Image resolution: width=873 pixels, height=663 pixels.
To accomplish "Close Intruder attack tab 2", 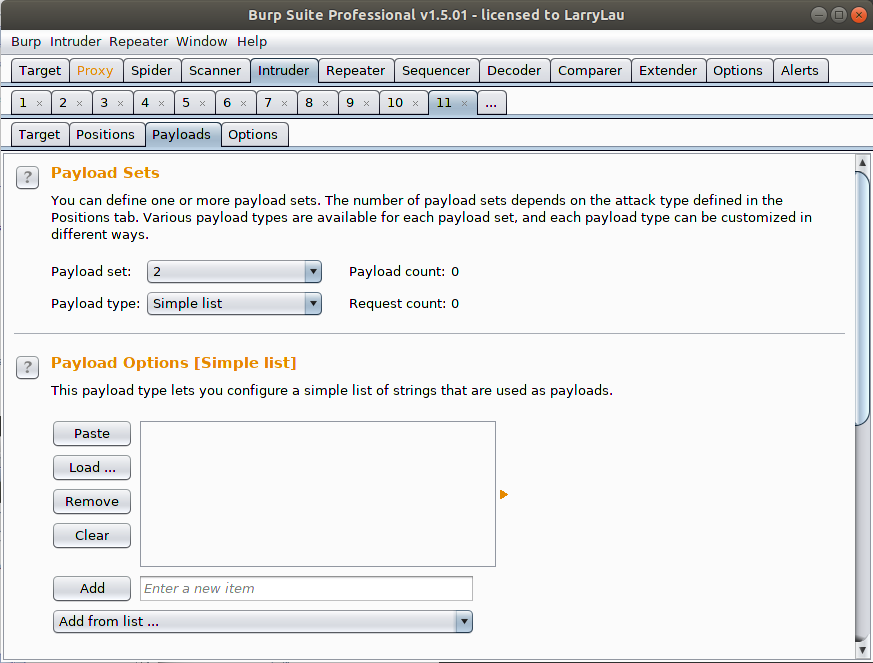I will 80,104.
